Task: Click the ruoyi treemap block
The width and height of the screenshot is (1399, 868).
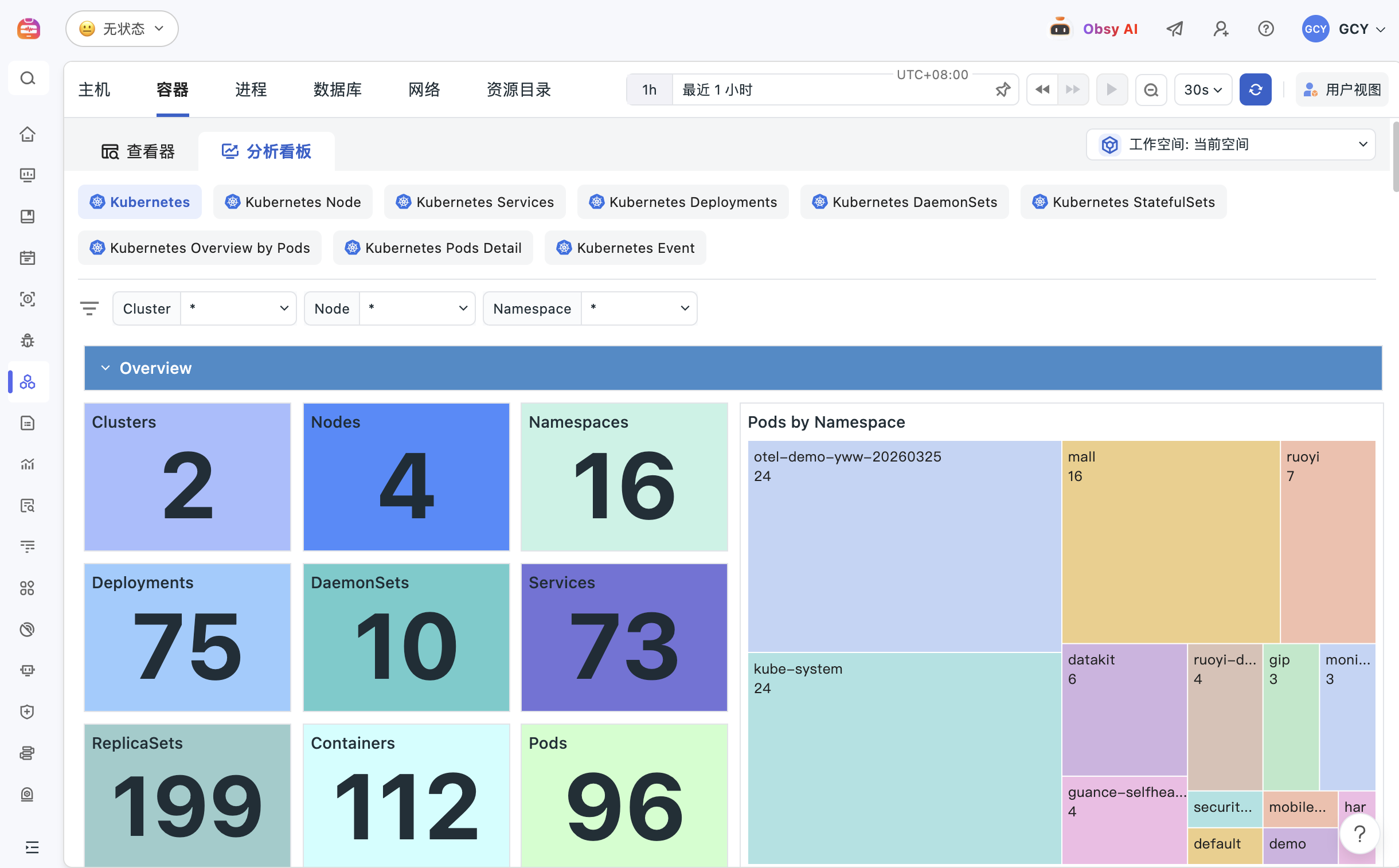Action: (x=1327, y=541)
